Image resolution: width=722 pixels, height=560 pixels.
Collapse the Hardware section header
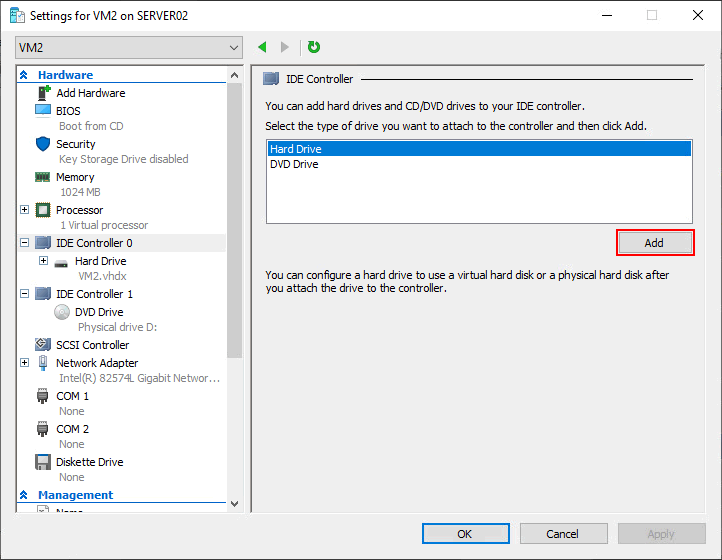point(23,75)
